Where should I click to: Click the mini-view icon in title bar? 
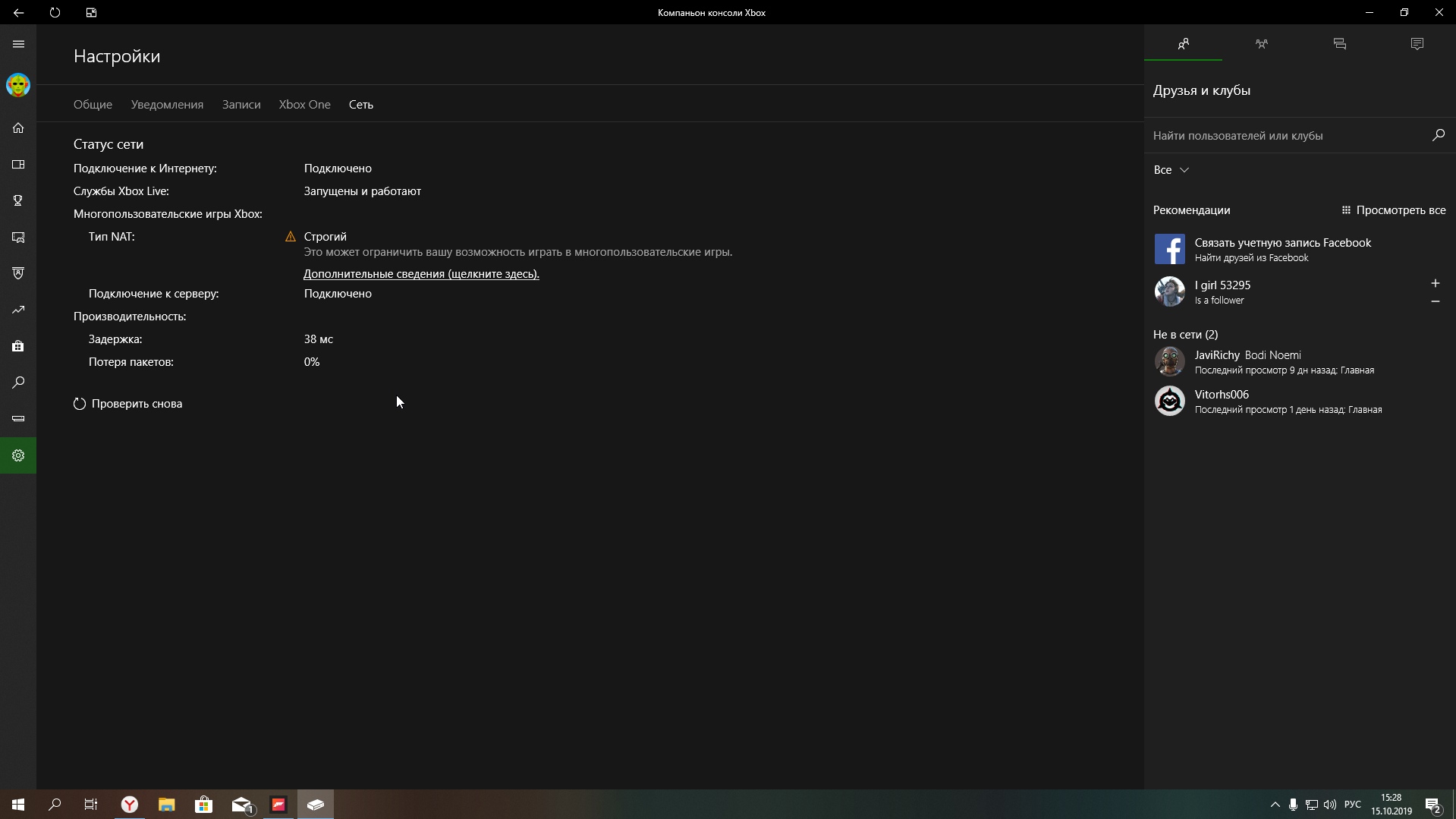[91, 12]
